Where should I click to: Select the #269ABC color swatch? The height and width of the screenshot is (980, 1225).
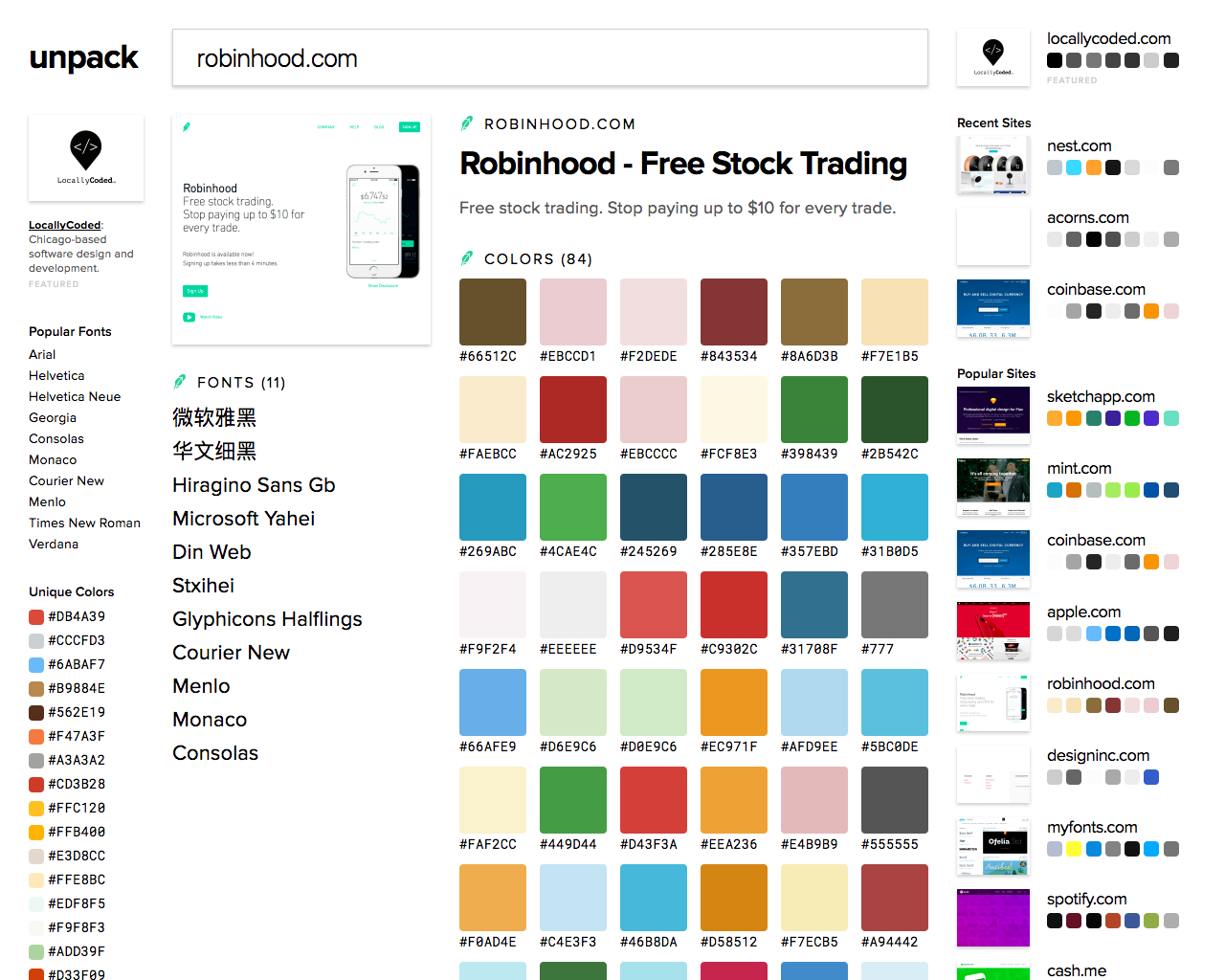493,507
